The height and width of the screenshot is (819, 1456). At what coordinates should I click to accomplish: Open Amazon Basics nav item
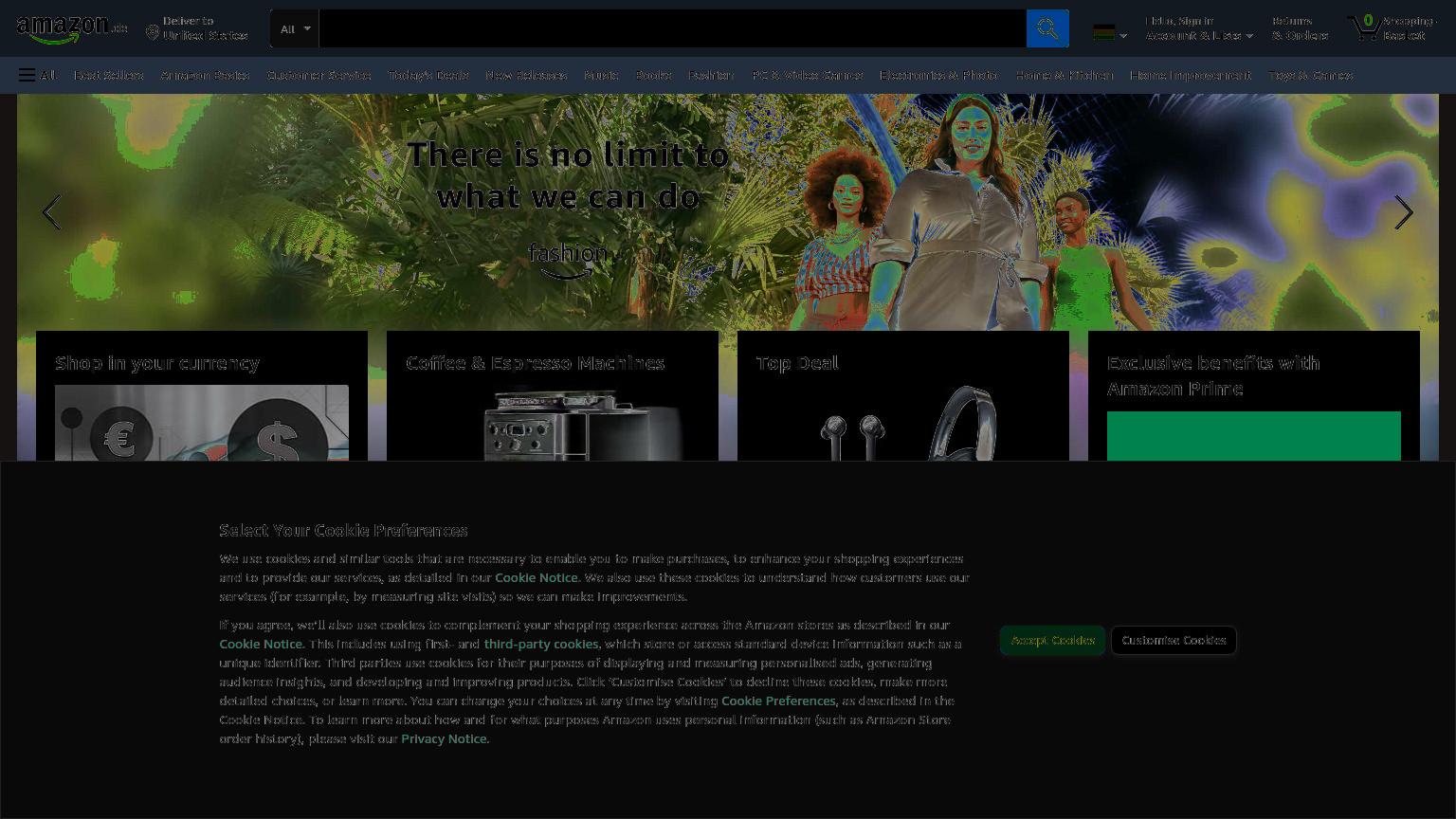pos(206,75)
